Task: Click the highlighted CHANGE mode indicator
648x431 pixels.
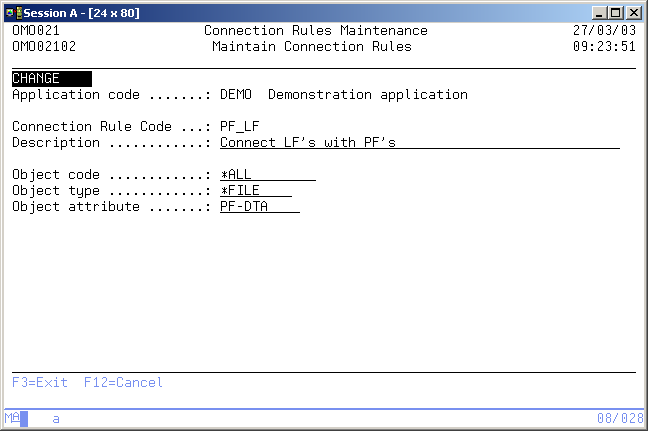Action: click(51, 79)
